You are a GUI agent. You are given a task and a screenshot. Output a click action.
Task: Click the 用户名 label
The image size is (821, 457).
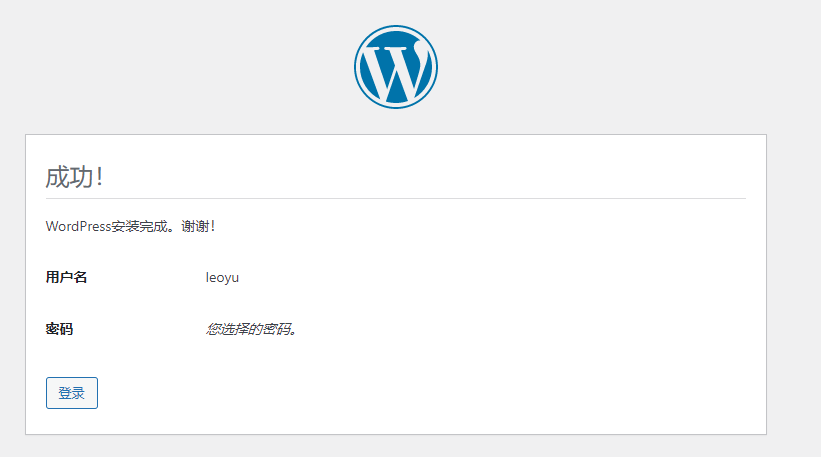(66, 277)
